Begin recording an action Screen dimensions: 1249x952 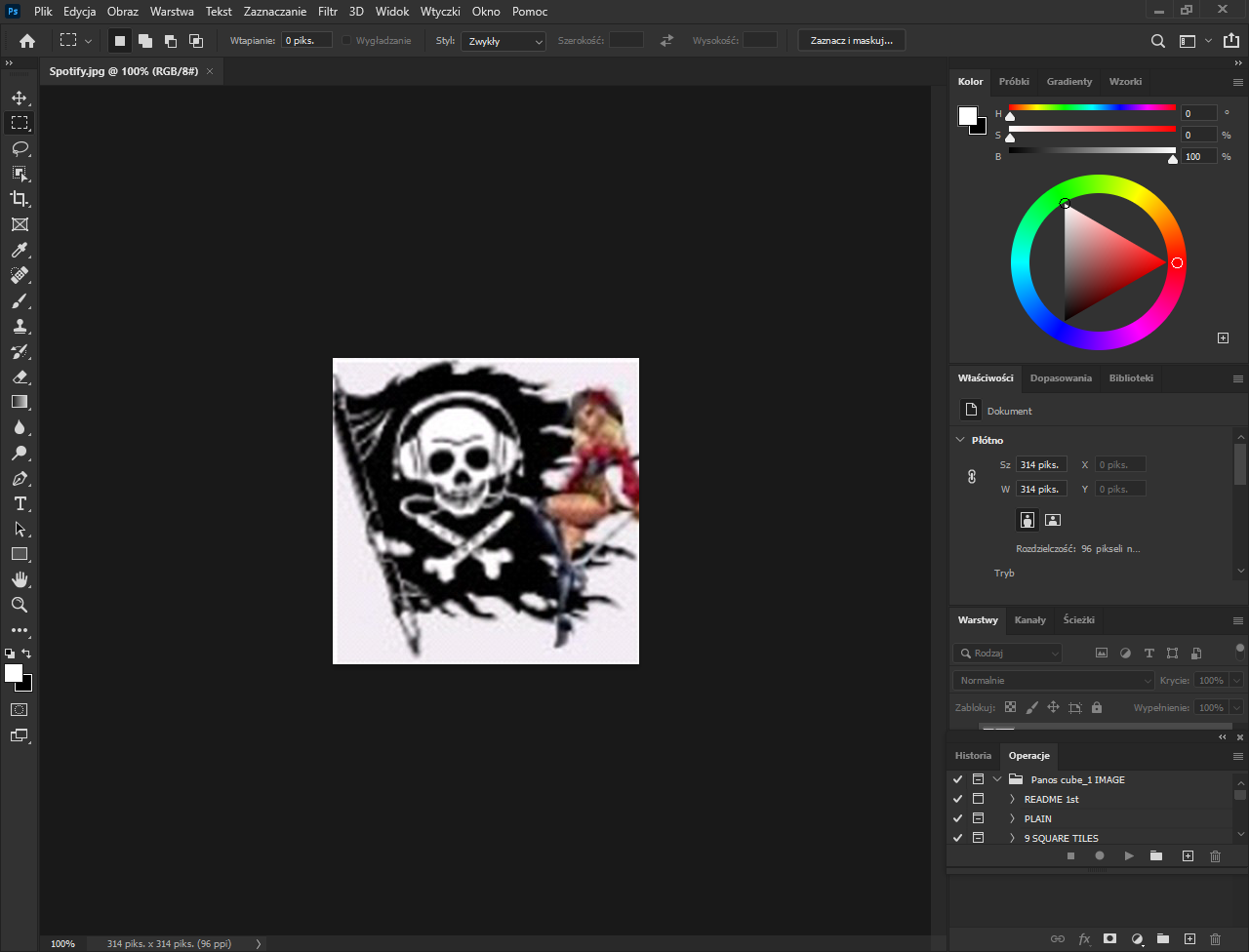[1100, 856]
